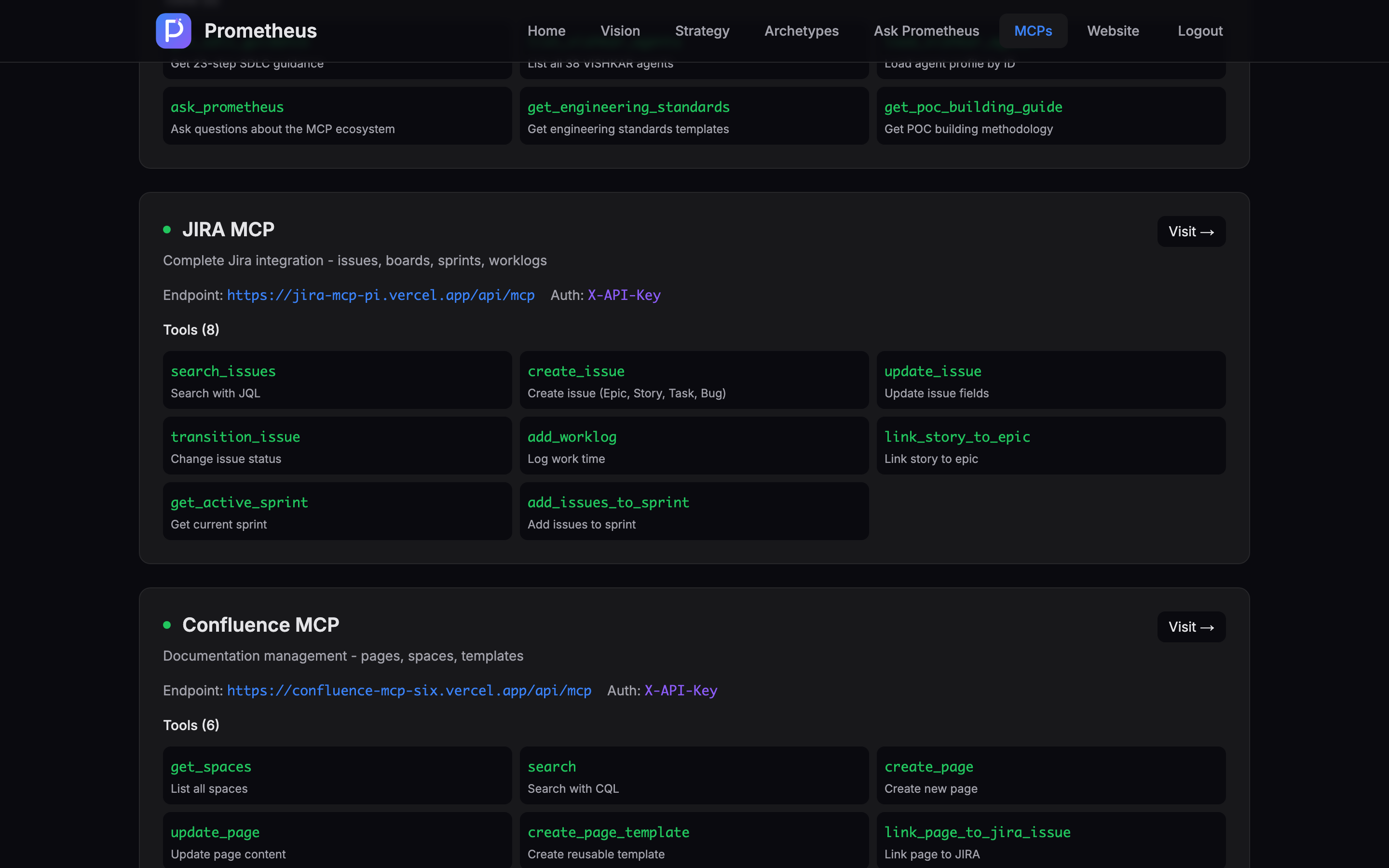This screenshot has height=868, width=1389.
Task: Switch to the MCPs tab
Action: 1033,31
